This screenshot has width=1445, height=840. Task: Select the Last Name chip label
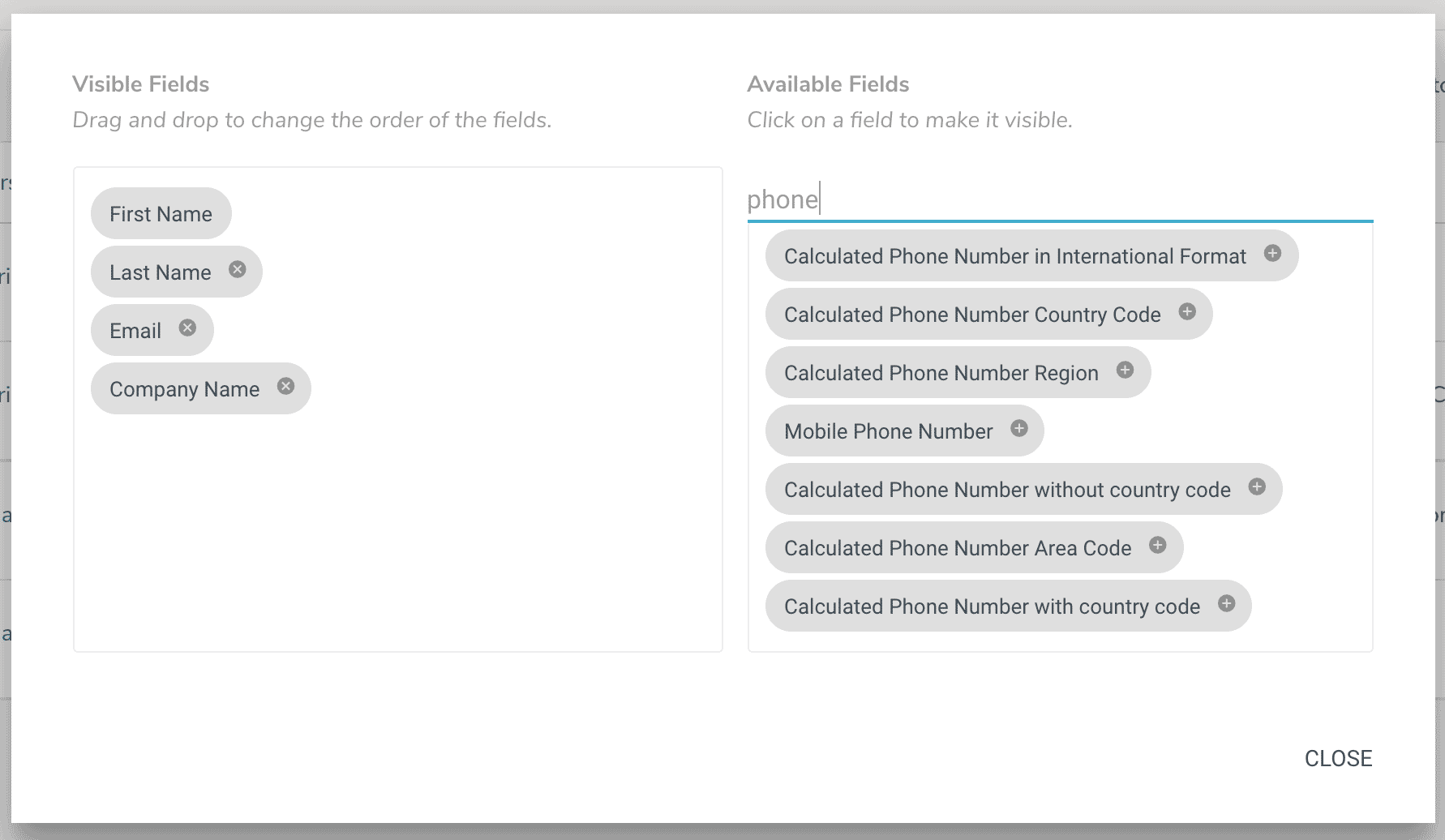[x=161, y=272]
